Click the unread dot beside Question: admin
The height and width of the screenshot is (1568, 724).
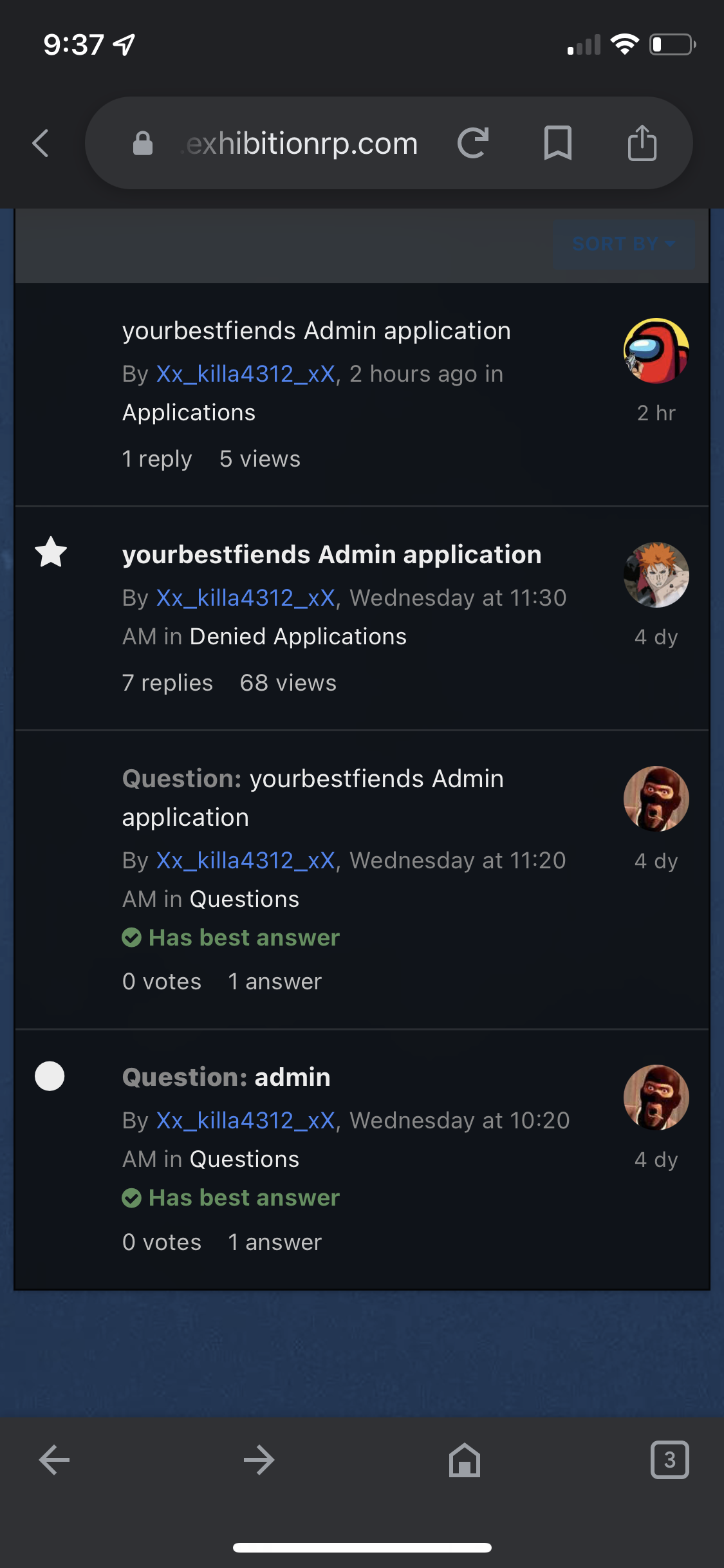pyautogui.click(x=50, y=1076)
